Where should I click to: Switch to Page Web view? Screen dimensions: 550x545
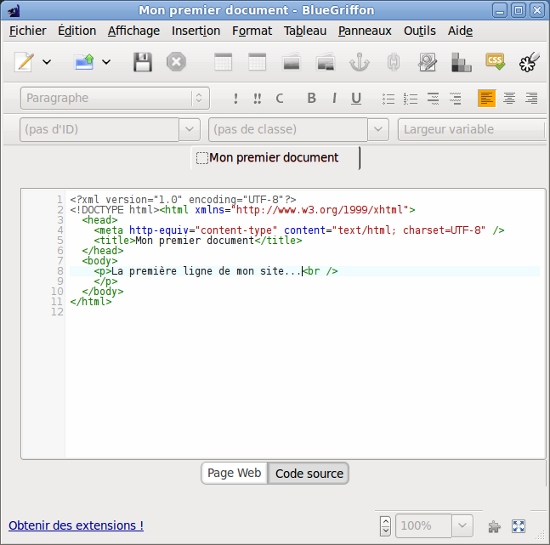tap(234, 473)
